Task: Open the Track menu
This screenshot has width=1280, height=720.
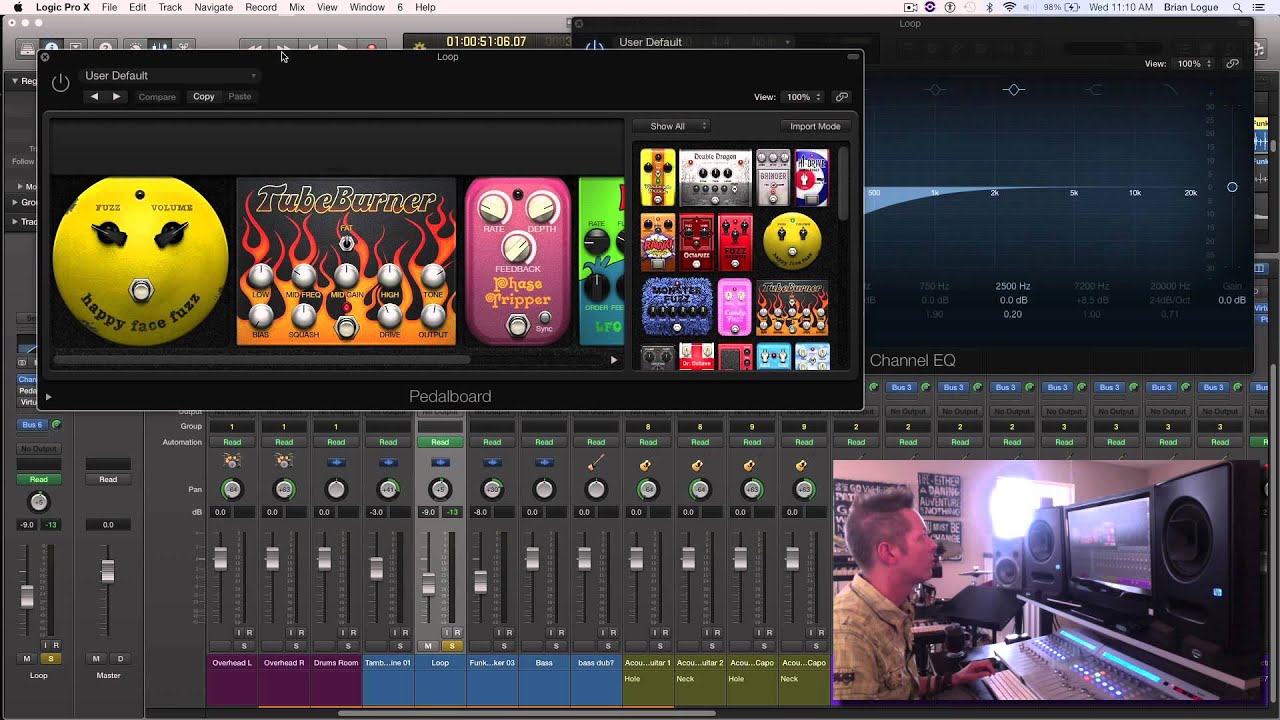Action: pyautogui.click(x=170, y=7)
